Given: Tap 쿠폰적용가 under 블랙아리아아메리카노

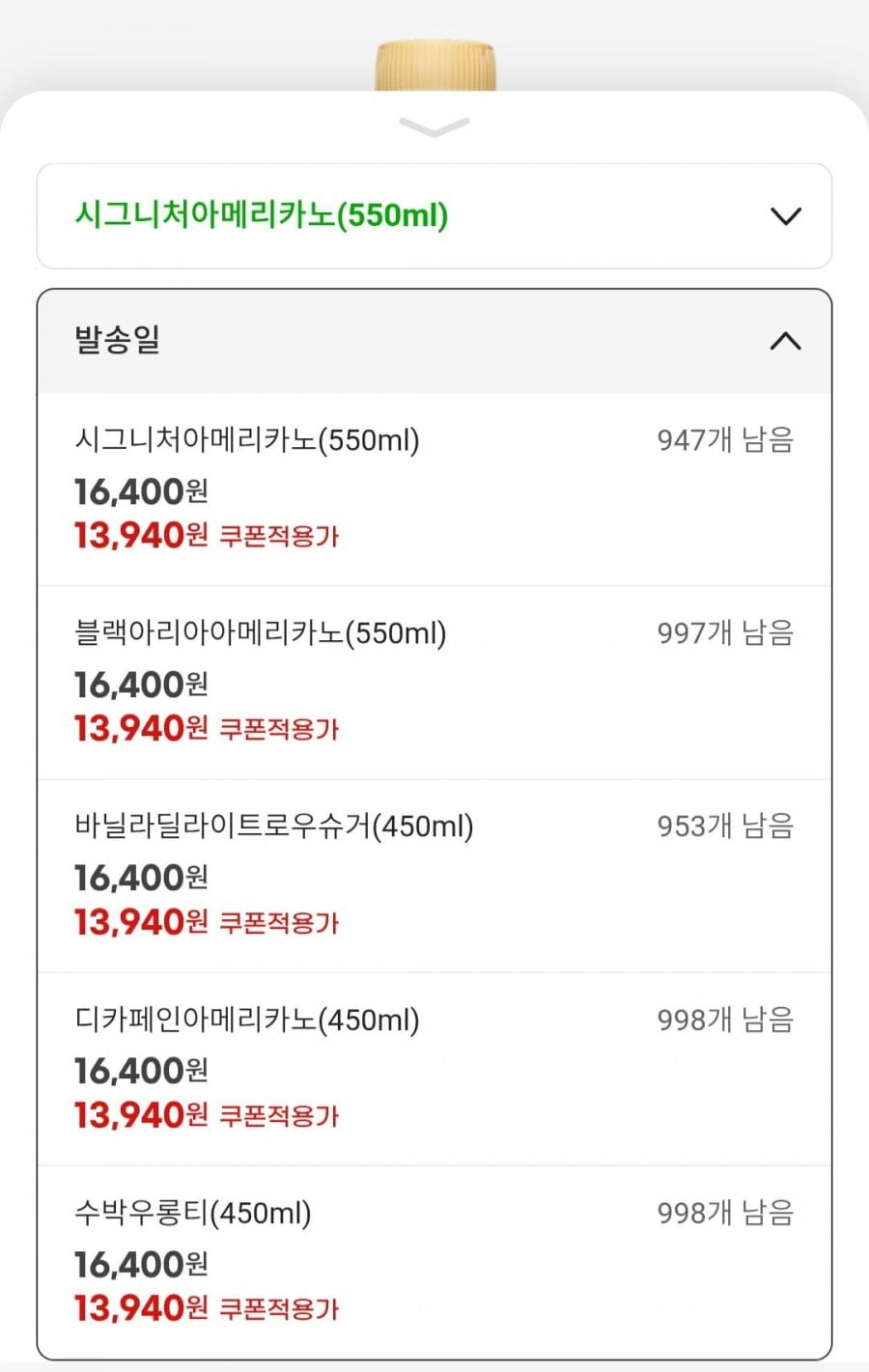Looking at the screenshot, I should [x=279, y=729].
